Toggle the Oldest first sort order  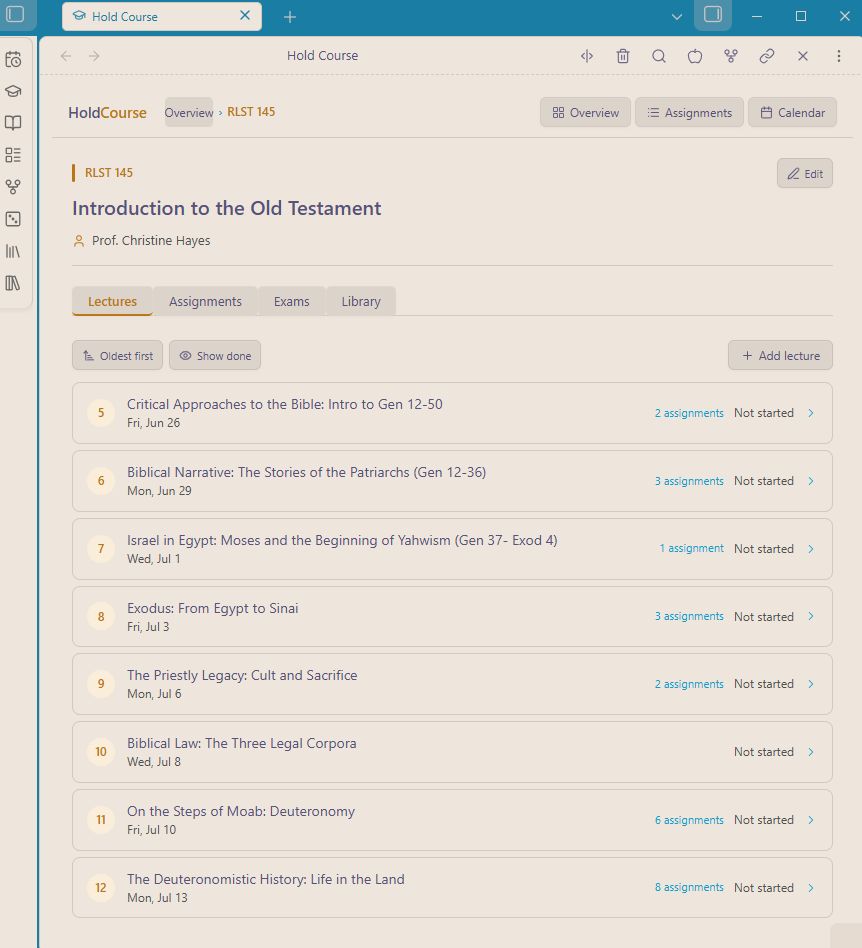(x=117, y=356)
